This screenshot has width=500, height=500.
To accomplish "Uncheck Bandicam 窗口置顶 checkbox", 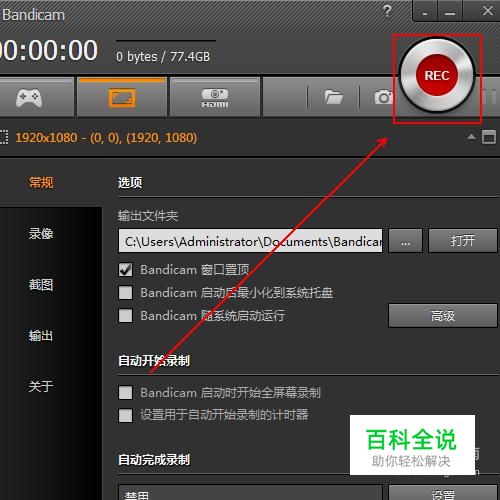I will point(125,270).
